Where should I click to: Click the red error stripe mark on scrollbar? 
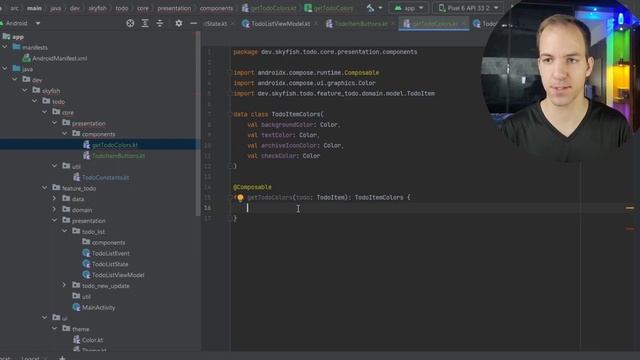[630, 229]
